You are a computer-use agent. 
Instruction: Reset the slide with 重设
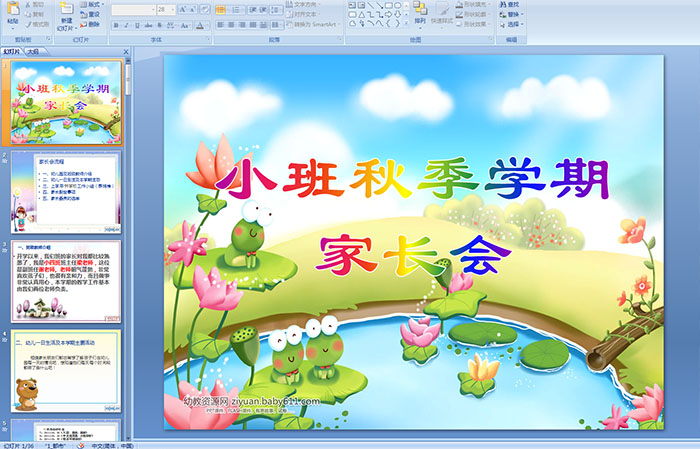click(x=90, y=15)
